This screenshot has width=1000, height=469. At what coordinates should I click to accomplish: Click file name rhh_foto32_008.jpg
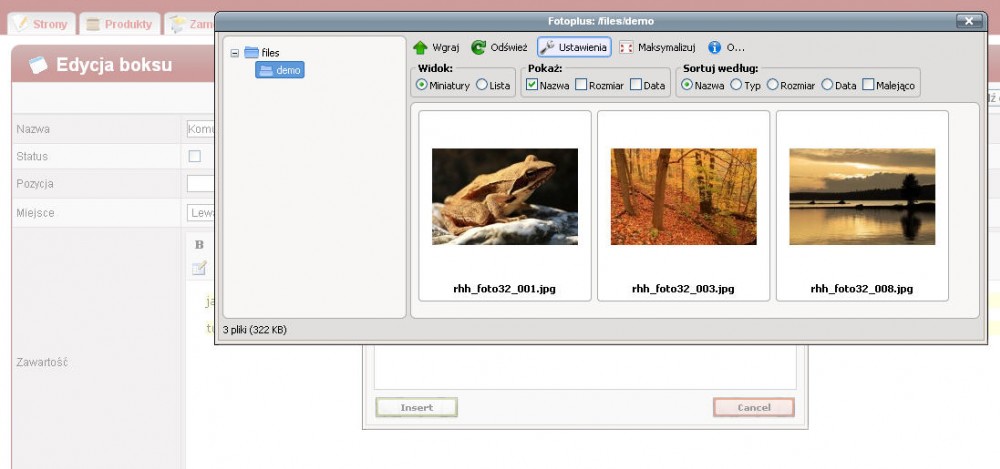(862, 289)
